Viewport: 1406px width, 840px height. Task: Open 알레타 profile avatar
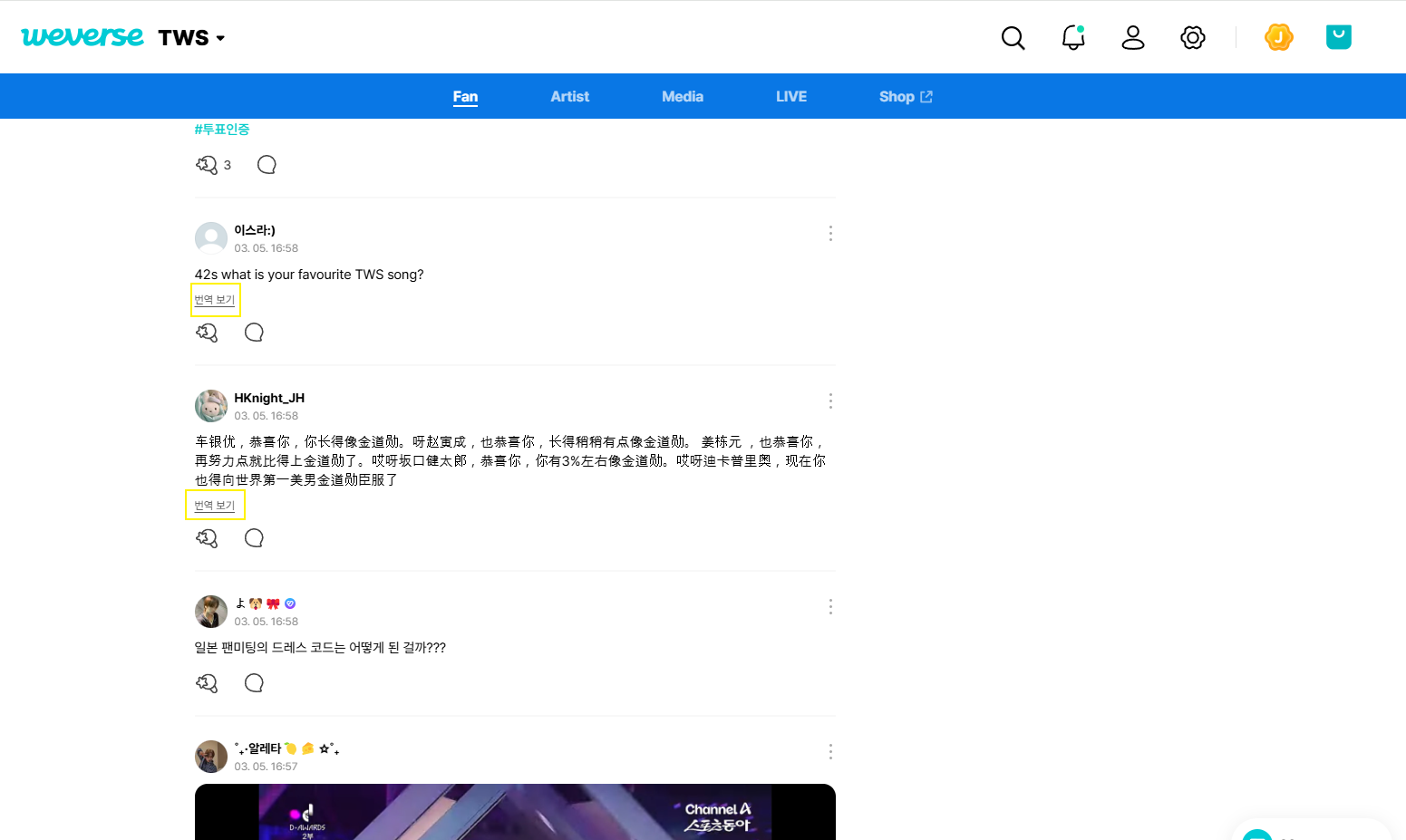pos(211,757)
